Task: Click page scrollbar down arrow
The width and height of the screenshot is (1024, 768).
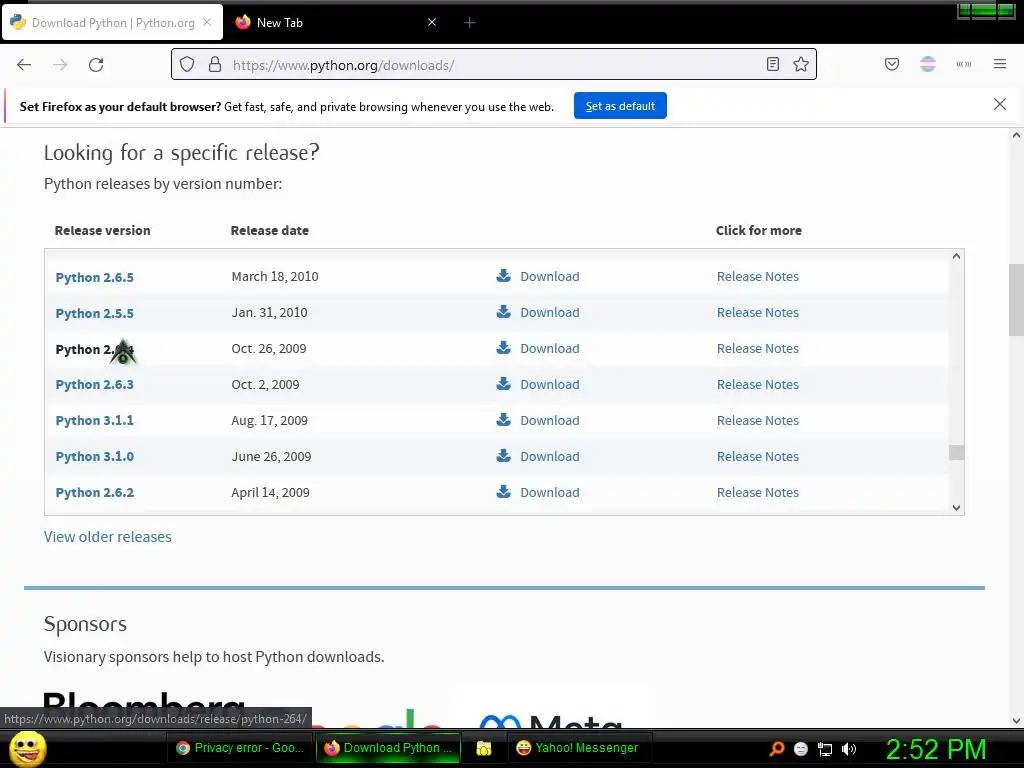Action: coord(1016,721)
